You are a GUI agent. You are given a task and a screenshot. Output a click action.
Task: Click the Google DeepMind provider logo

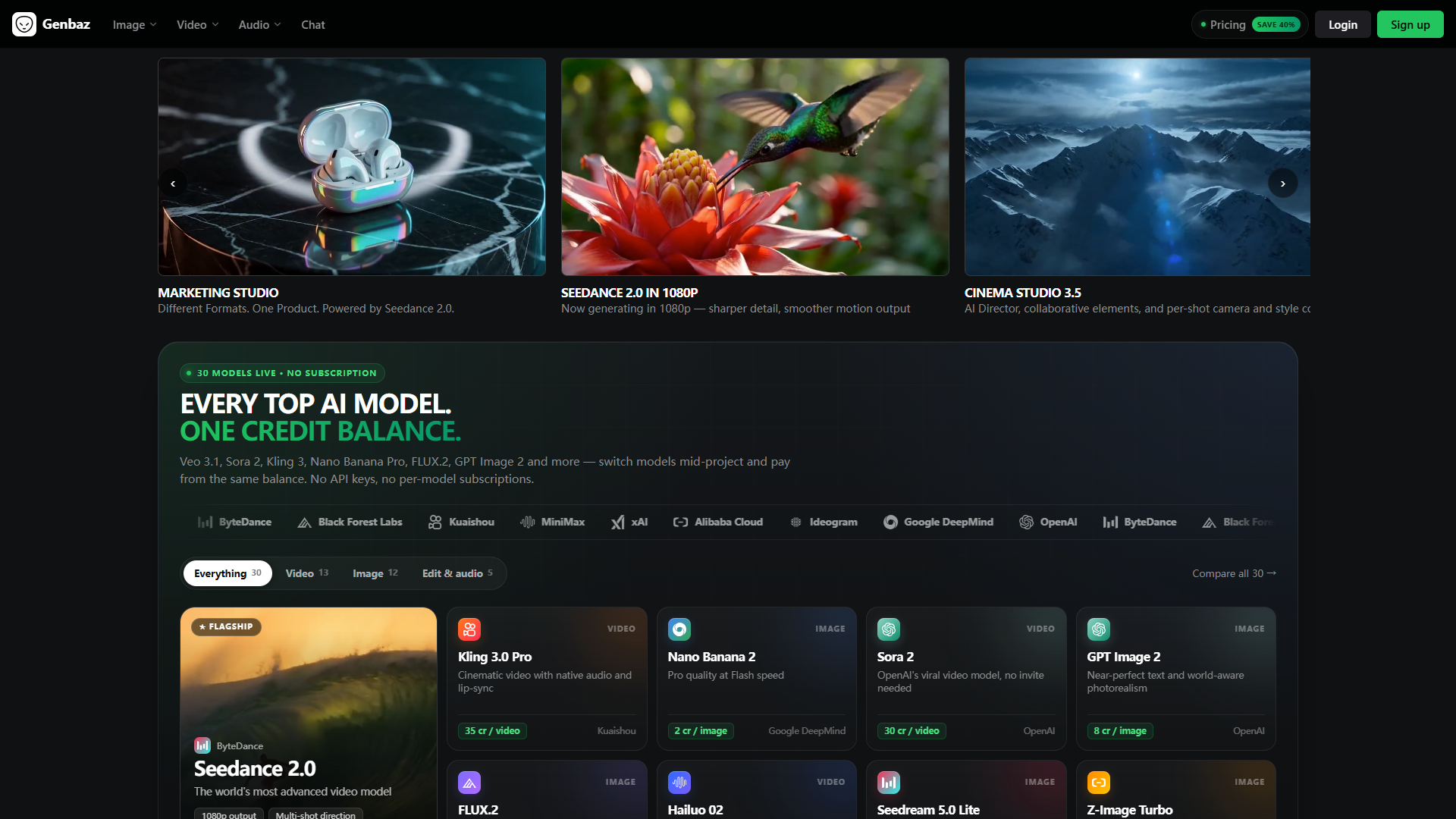coord(938,522)
